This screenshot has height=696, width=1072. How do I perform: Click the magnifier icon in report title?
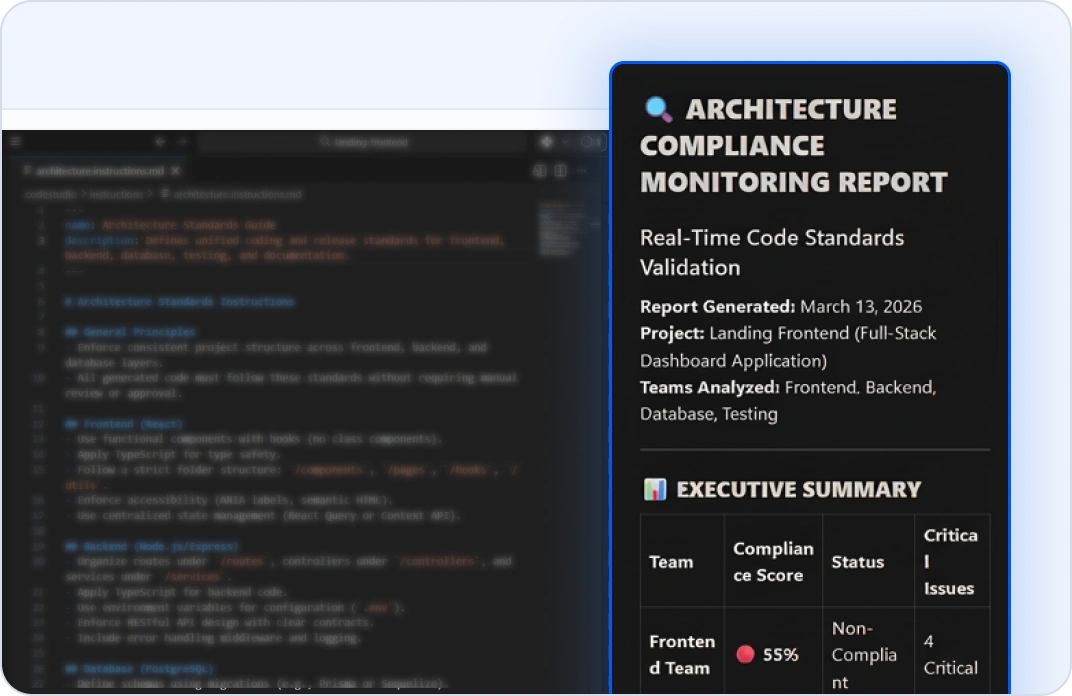[x=657, y=108]
